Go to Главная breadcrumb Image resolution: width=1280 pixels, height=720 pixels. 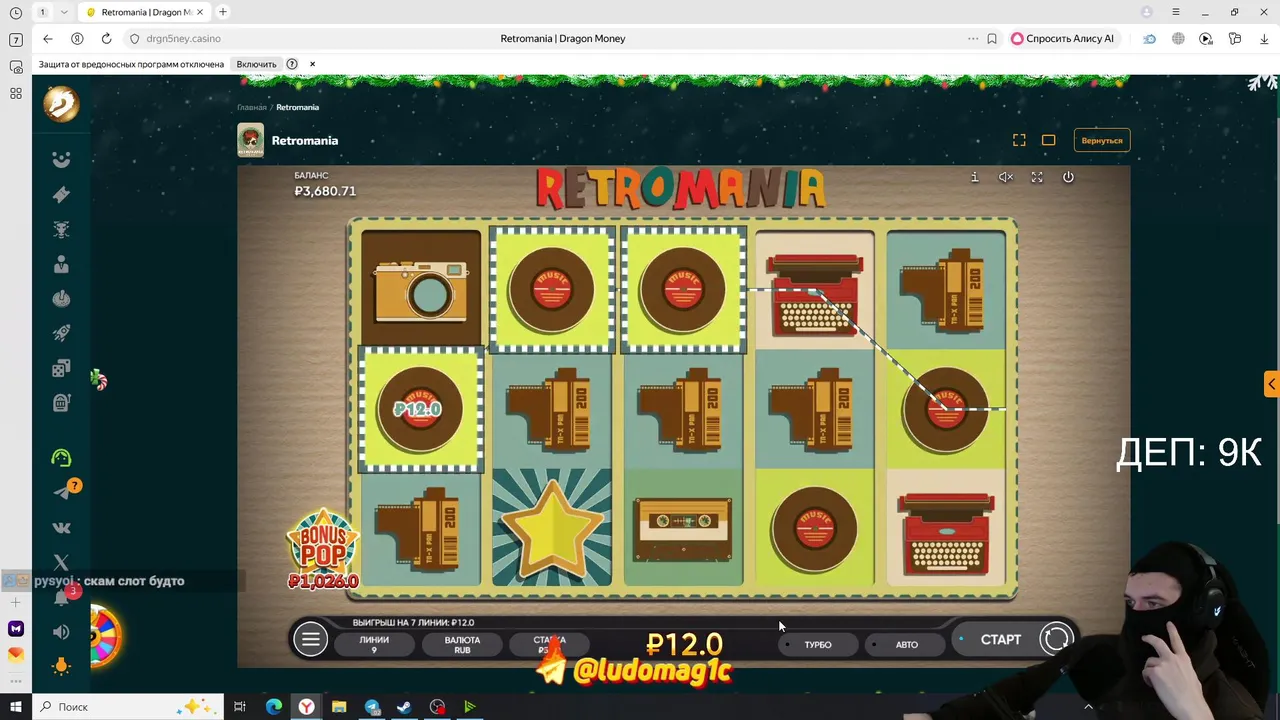coord(252,107)
